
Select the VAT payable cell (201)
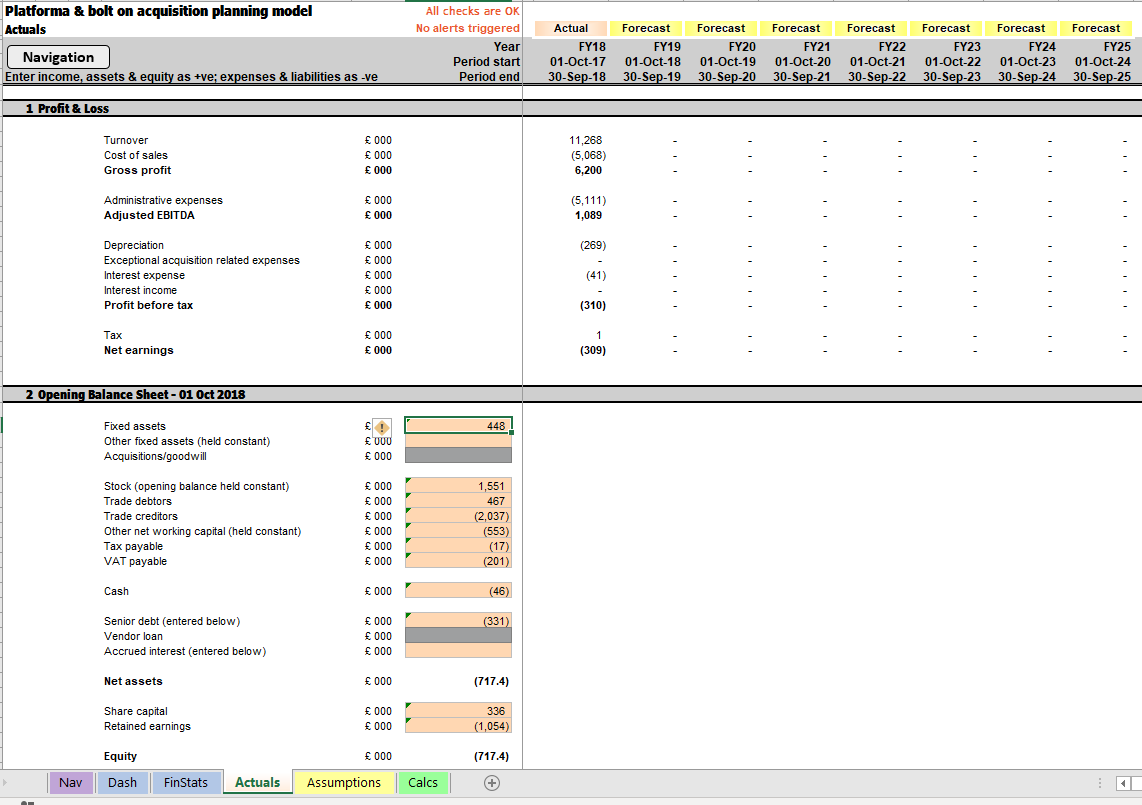click(458, 561)
